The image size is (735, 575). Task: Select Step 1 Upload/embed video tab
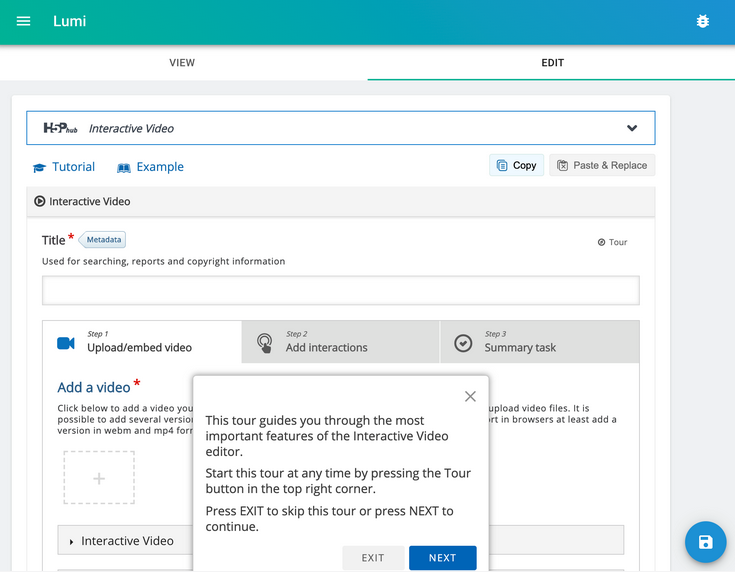[142, 342]
